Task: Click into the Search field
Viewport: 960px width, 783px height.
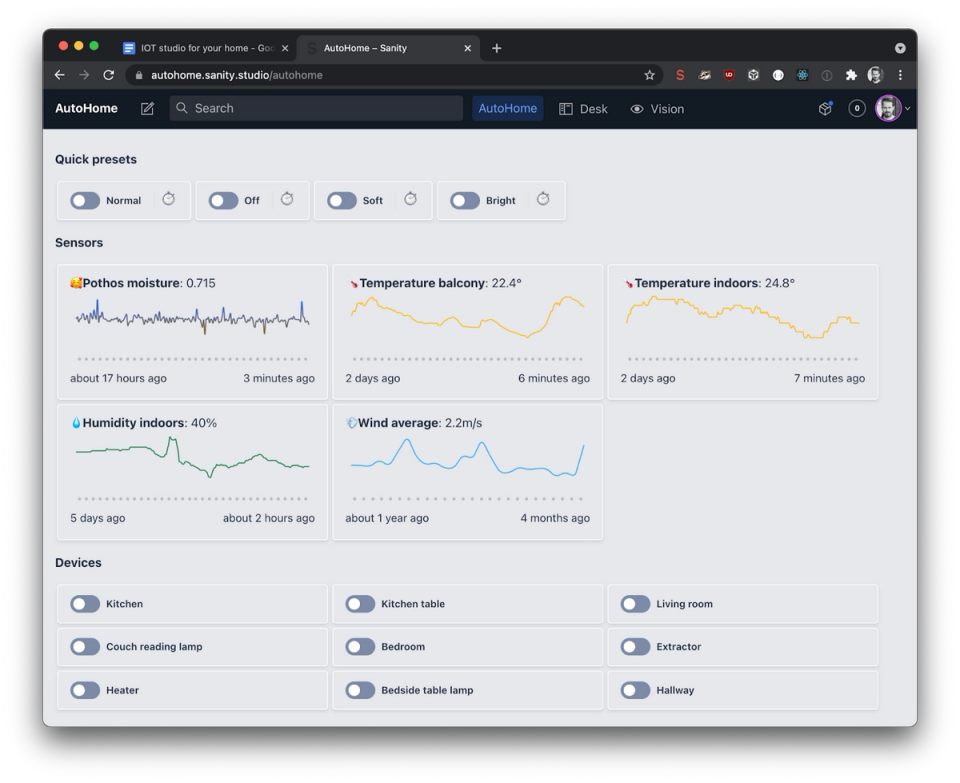Action: coord(317,108)
